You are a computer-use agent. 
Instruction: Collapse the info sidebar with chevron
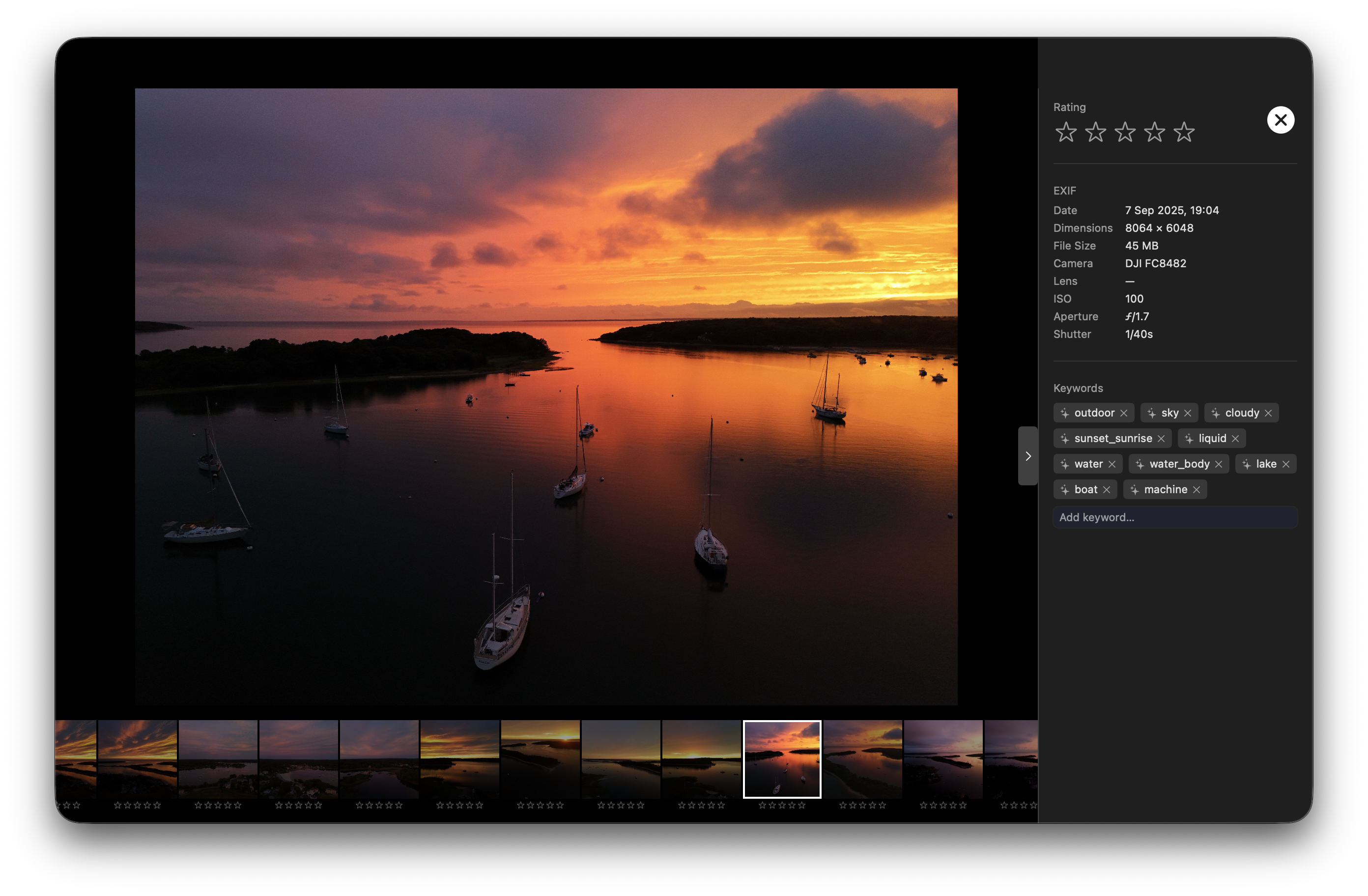pyautogui.click(x=1028, y=456)
